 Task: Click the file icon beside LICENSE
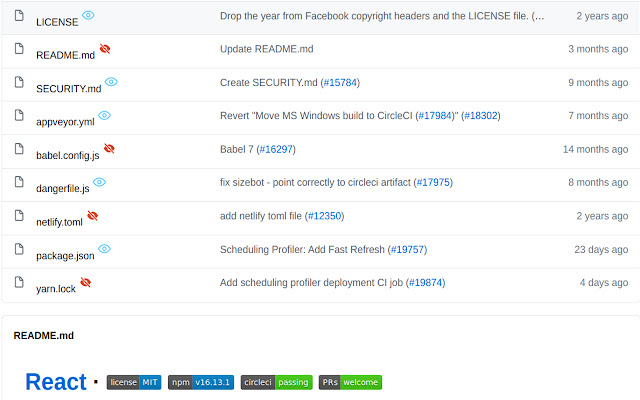(x=19, y=16)
